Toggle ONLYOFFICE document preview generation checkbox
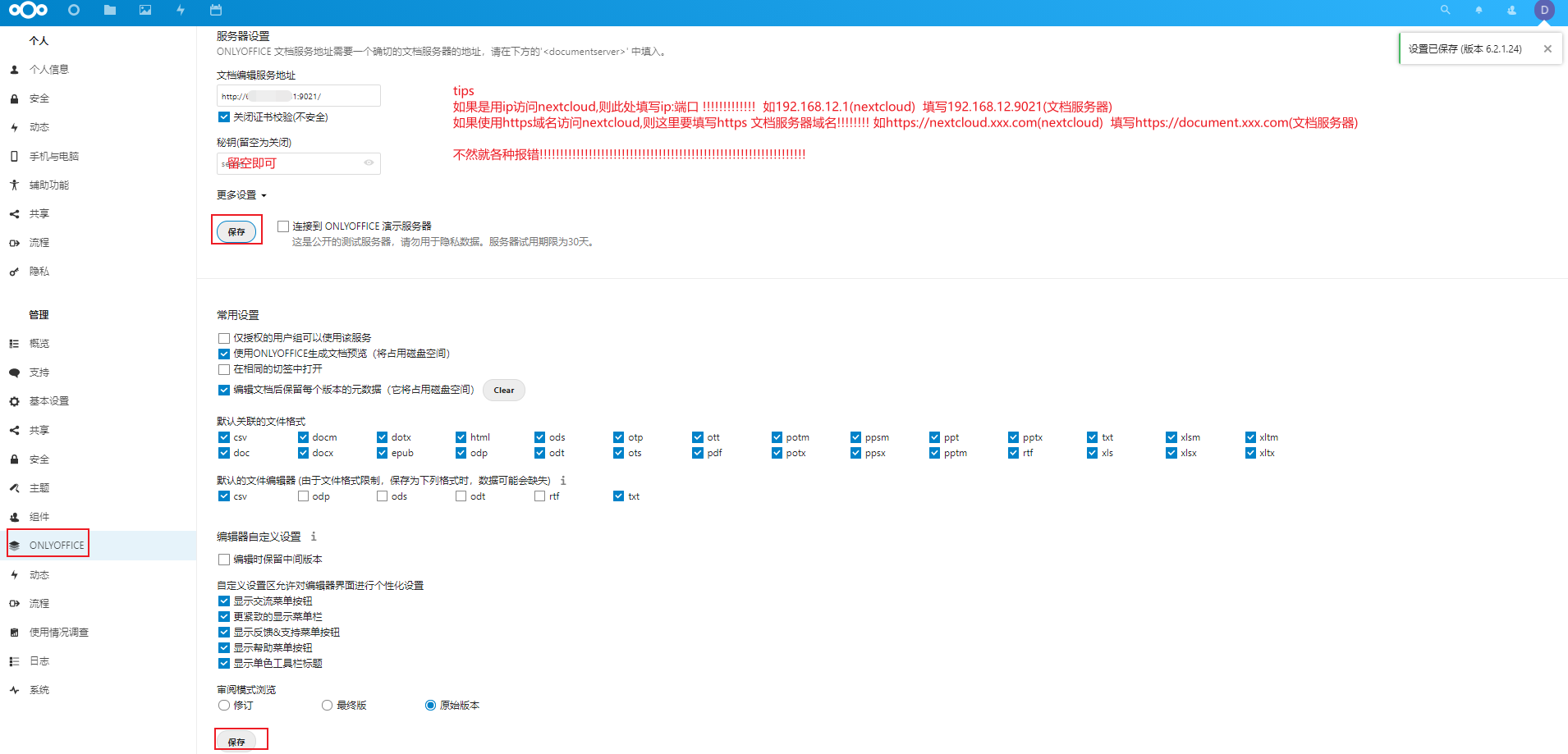This screenshot has width=1568, height=754. (224, 354)
